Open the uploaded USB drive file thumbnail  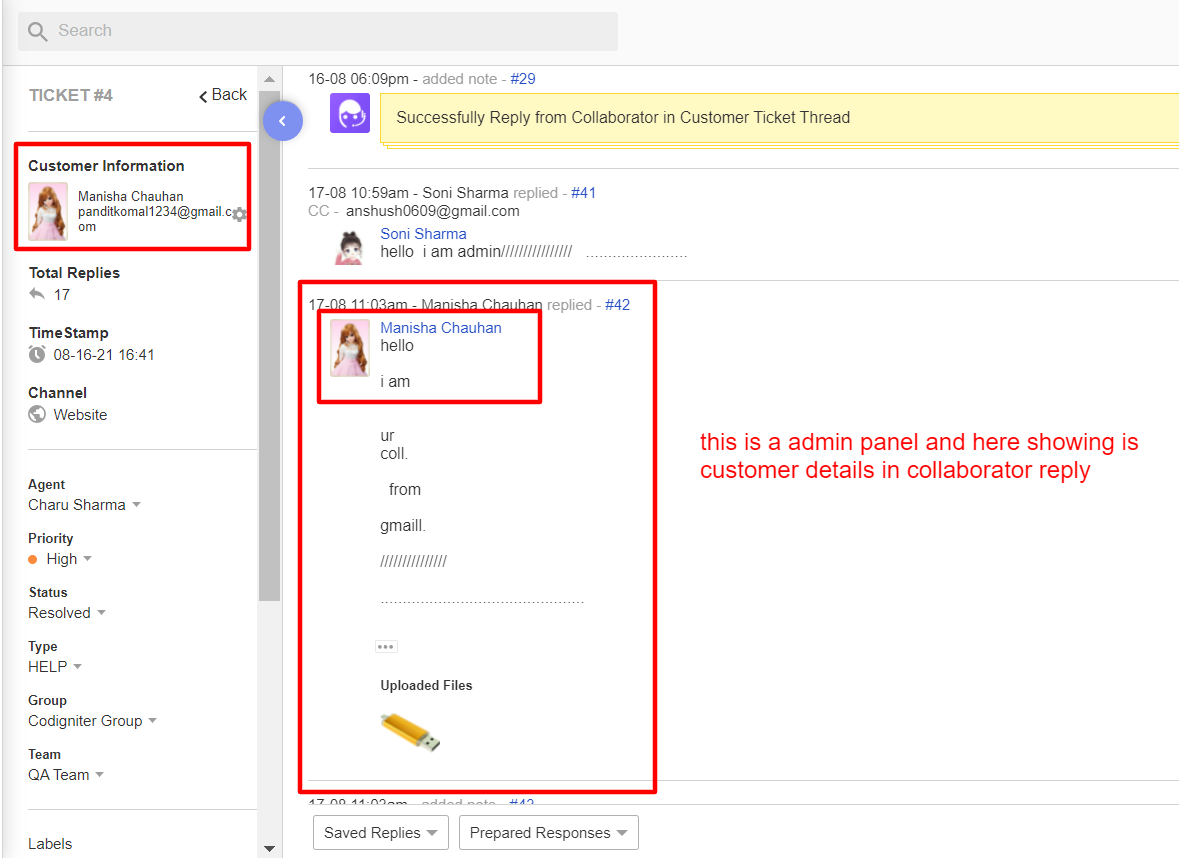[x=411, y=732]
